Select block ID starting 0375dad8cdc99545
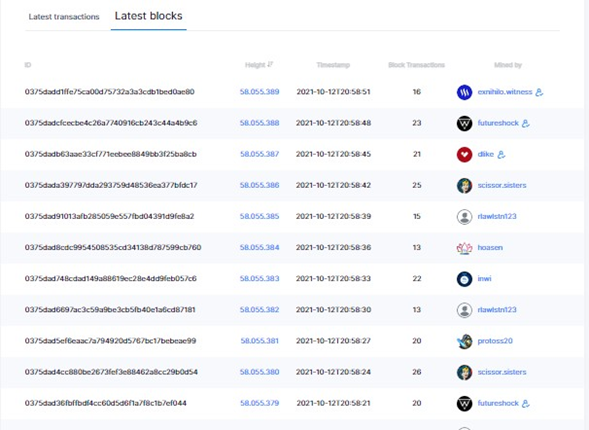The width and height of the screenshot is (589, 430). click(113, 247)
